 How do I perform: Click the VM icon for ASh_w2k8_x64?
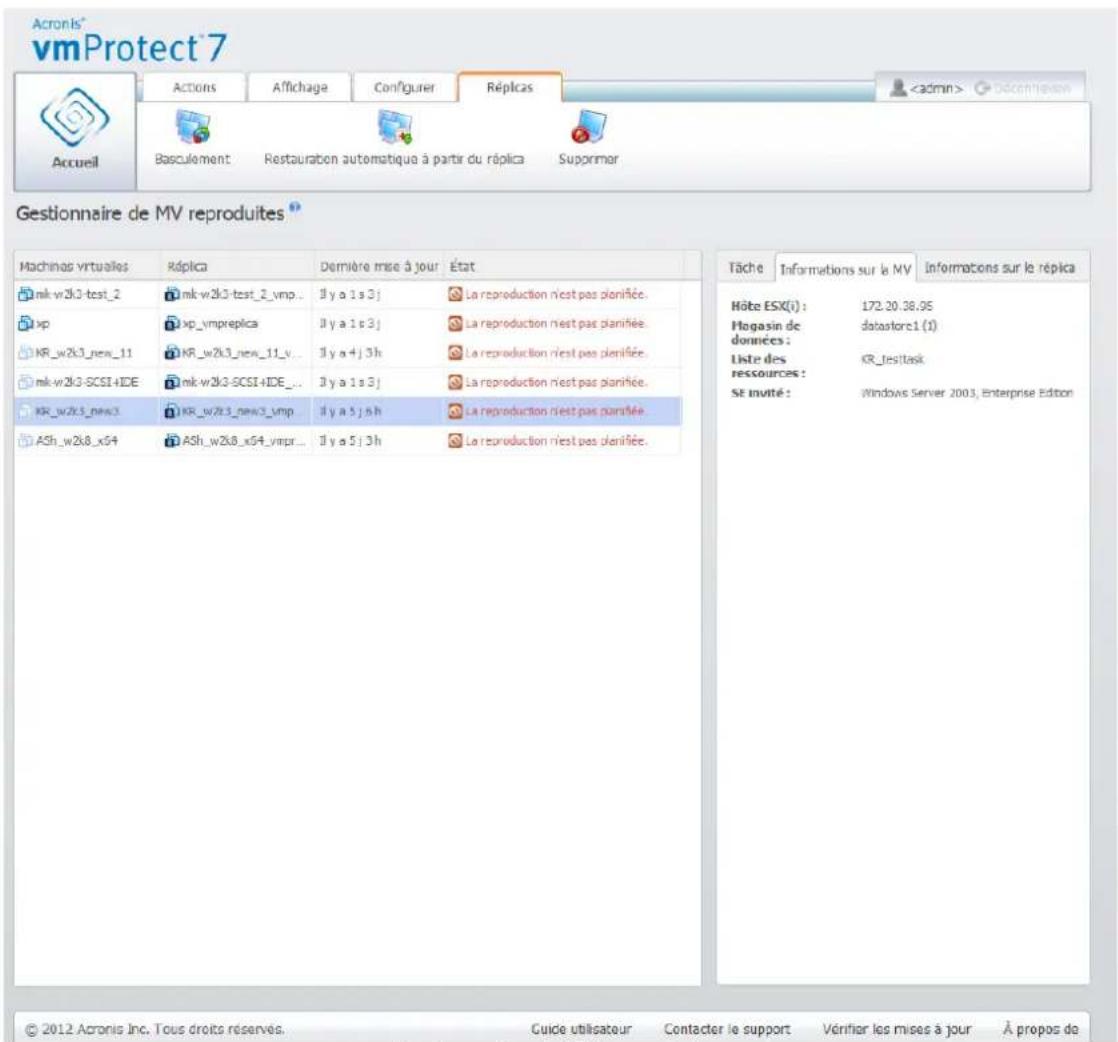pyautogui.click(x=26, y=441)
